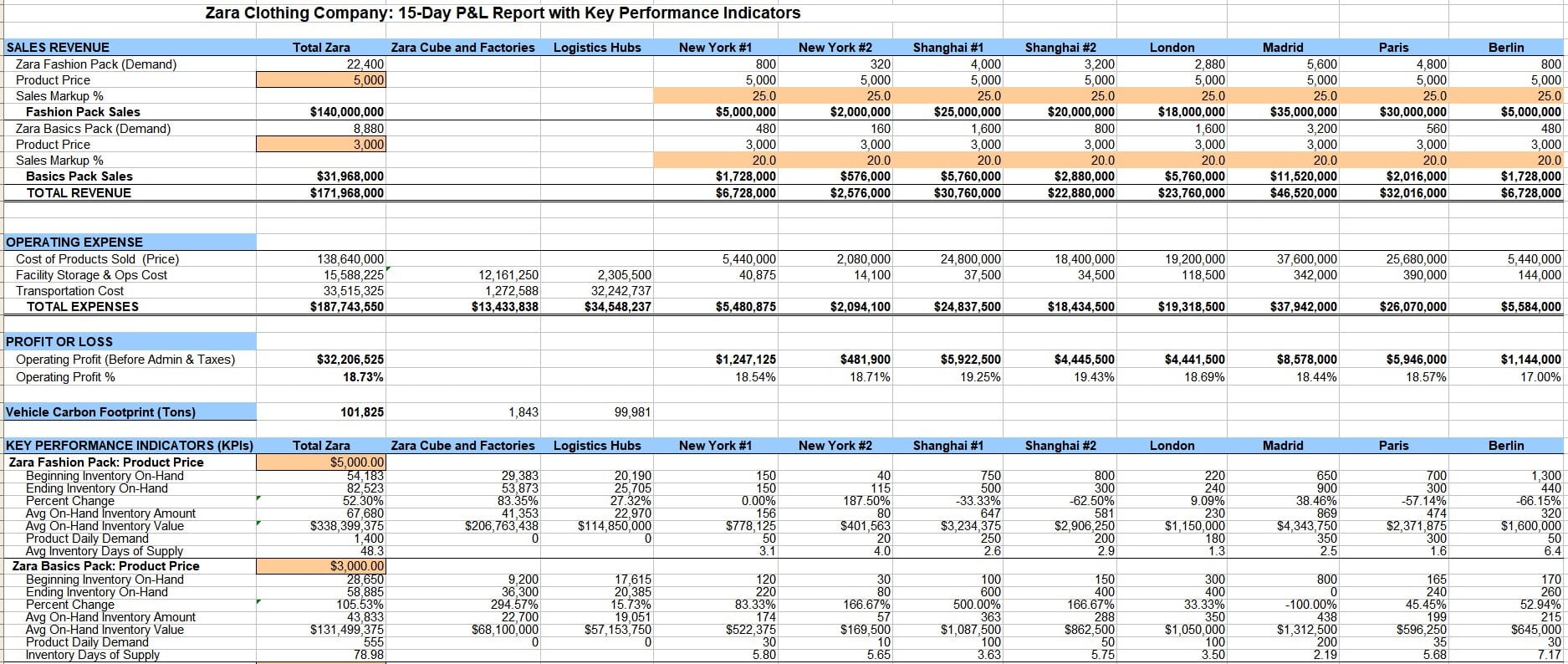Click the cost of products value '138,640,000'
1568x664 pixels.
(350, 259)
